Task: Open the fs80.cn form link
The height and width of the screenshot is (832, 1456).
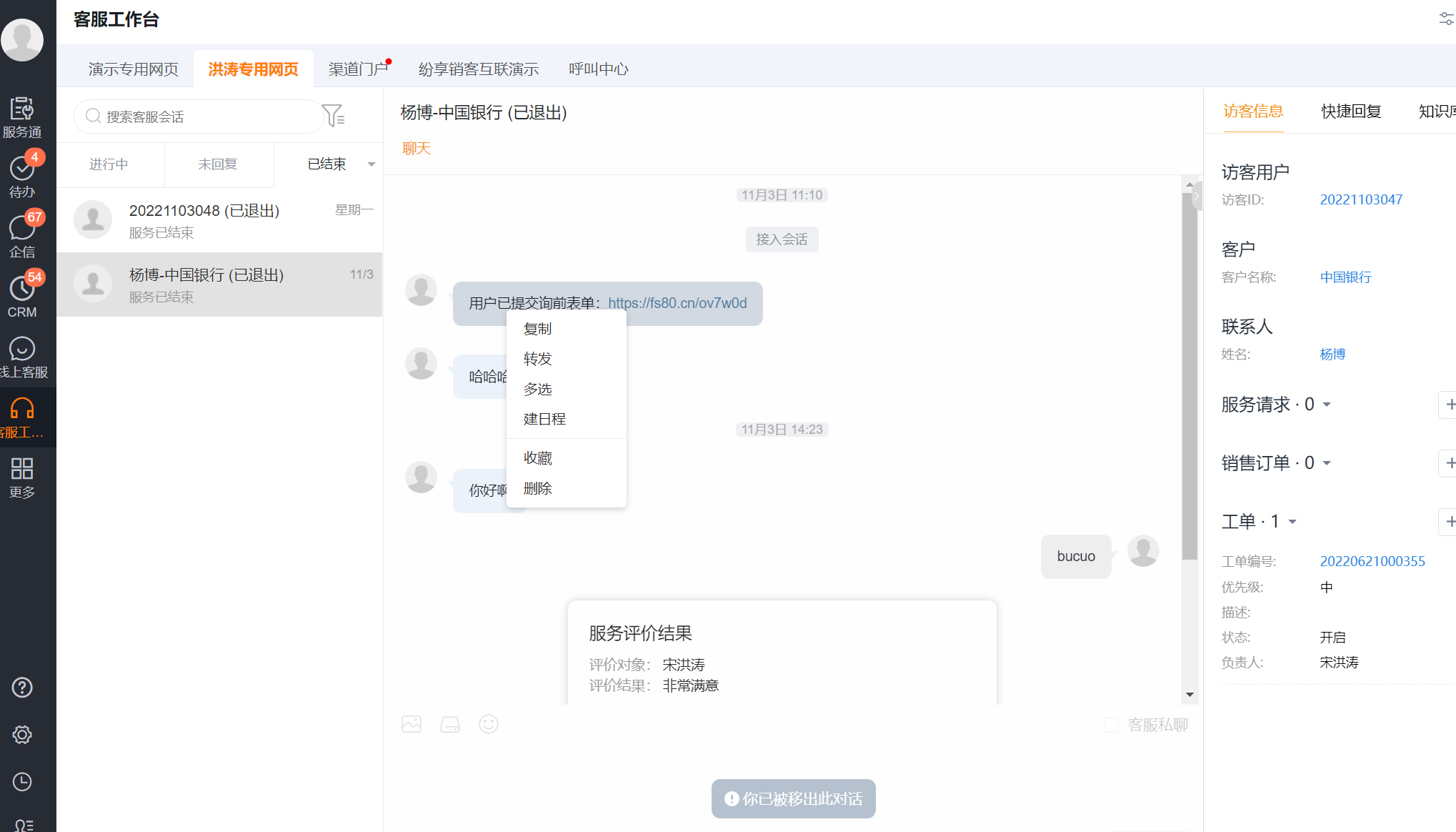Action: pyautogui.click(x=677, y=303)
